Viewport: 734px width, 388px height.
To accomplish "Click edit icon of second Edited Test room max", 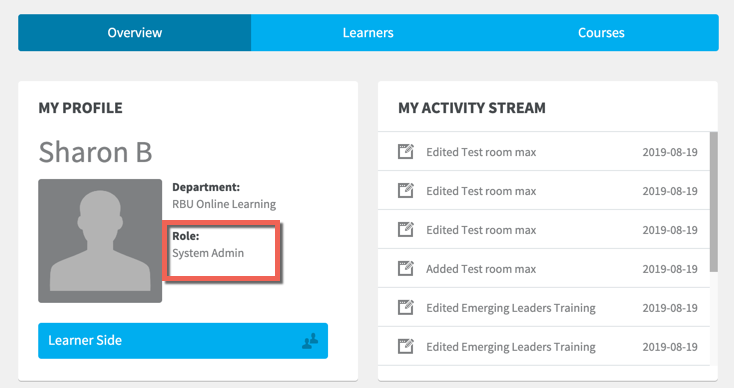I will tap(406, 190).
